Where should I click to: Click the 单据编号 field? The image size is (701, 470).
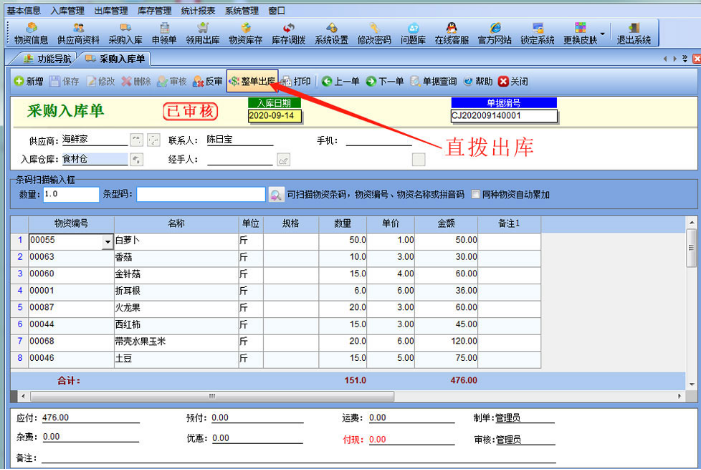coord(504,116)
